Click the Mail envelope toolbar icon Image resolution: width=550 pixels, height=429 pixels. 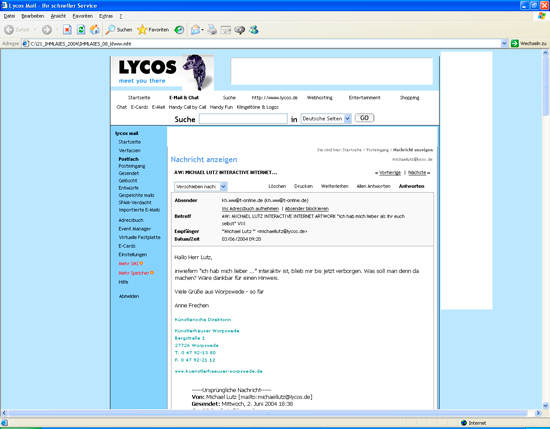[196, 30]
